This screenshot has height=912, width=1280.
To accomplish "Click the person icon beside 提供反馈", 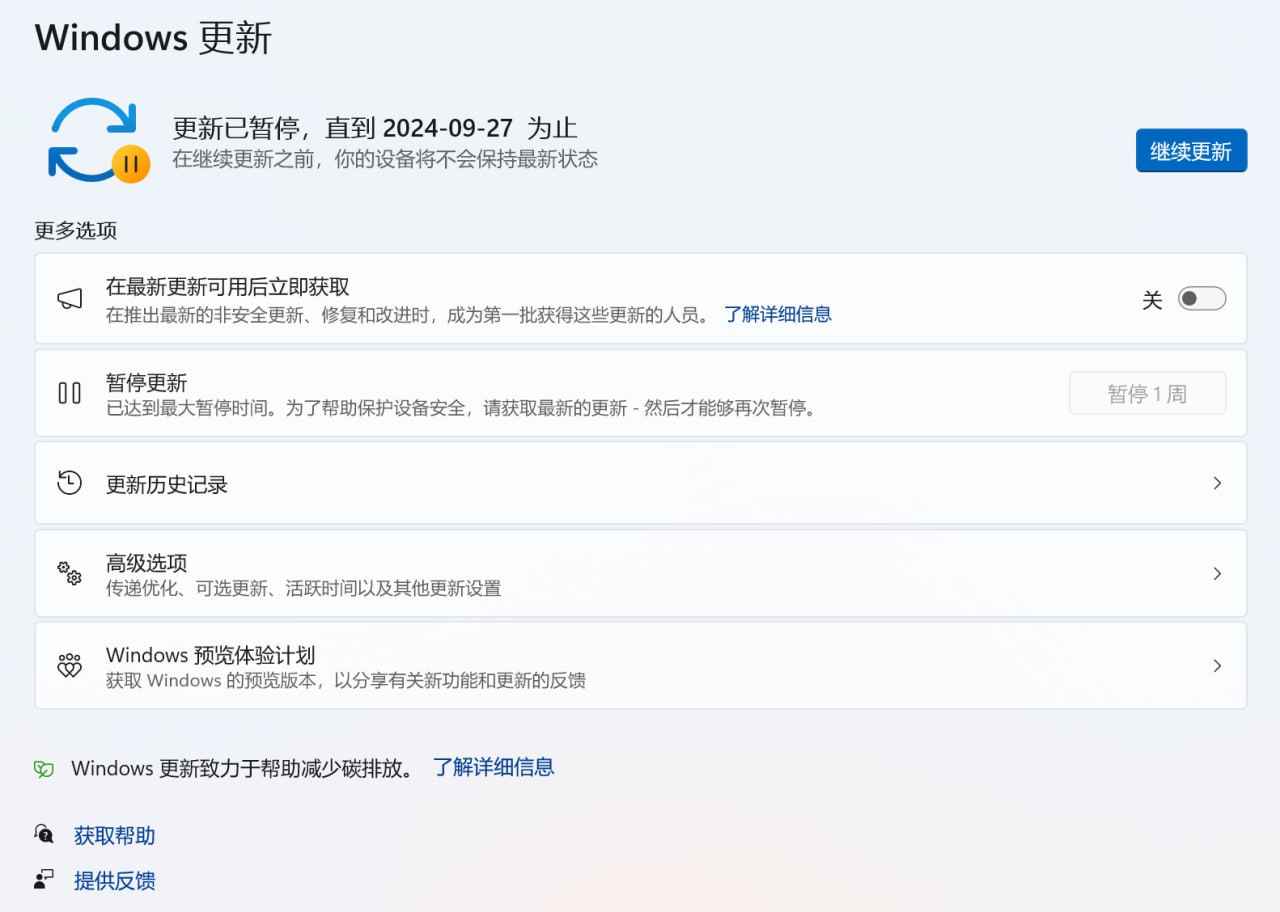I will (42, 878).
